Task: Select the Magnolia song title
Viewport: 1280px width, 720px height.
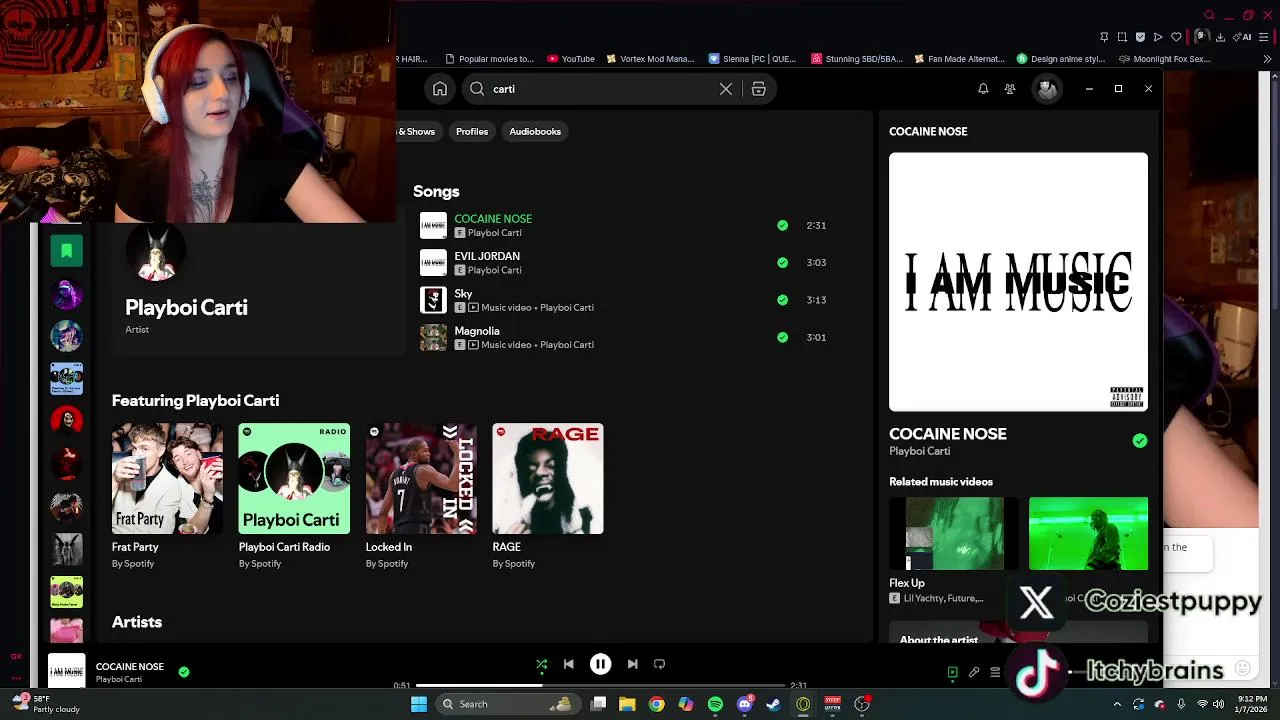Action: tap(477, 331)
